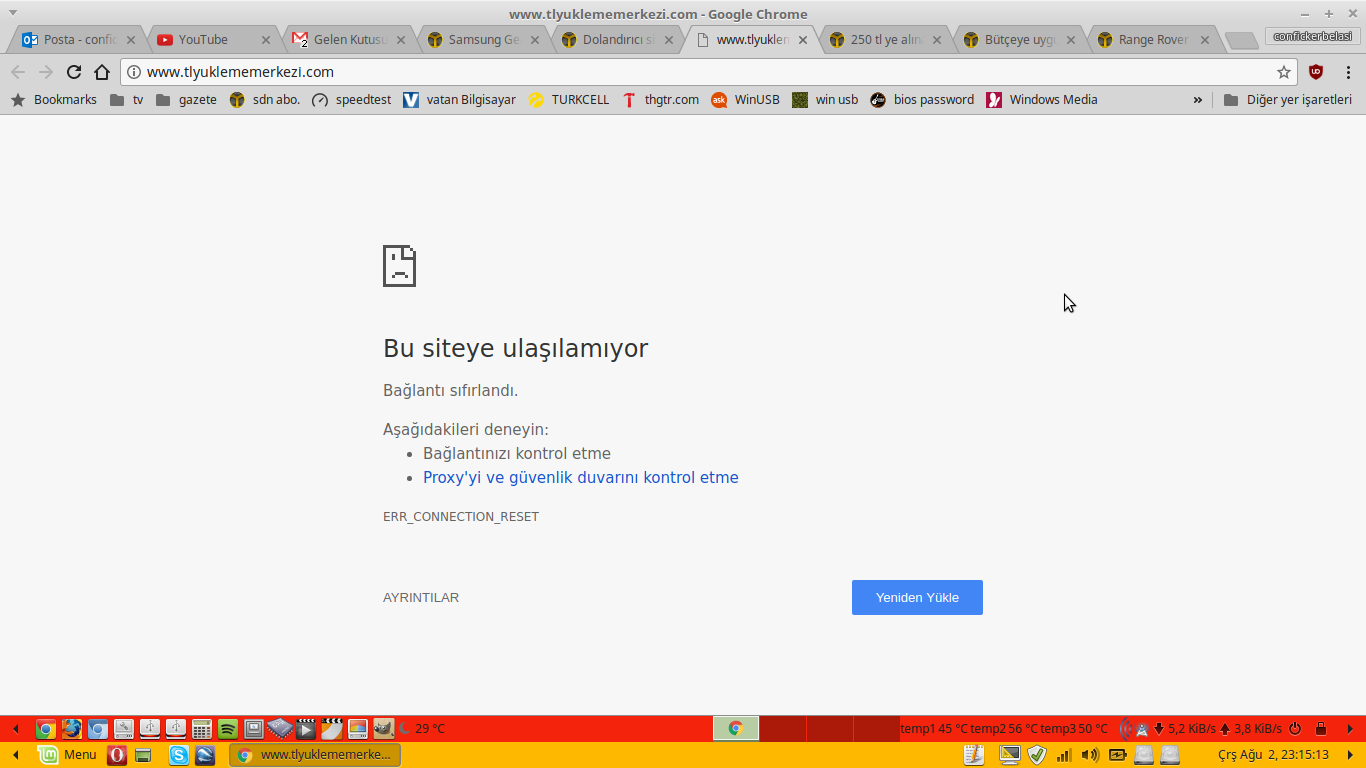Viewport: 1366px width, 768px height.
Task: Click the 'Yeniden Yükle' button
Action: [917, 597]
